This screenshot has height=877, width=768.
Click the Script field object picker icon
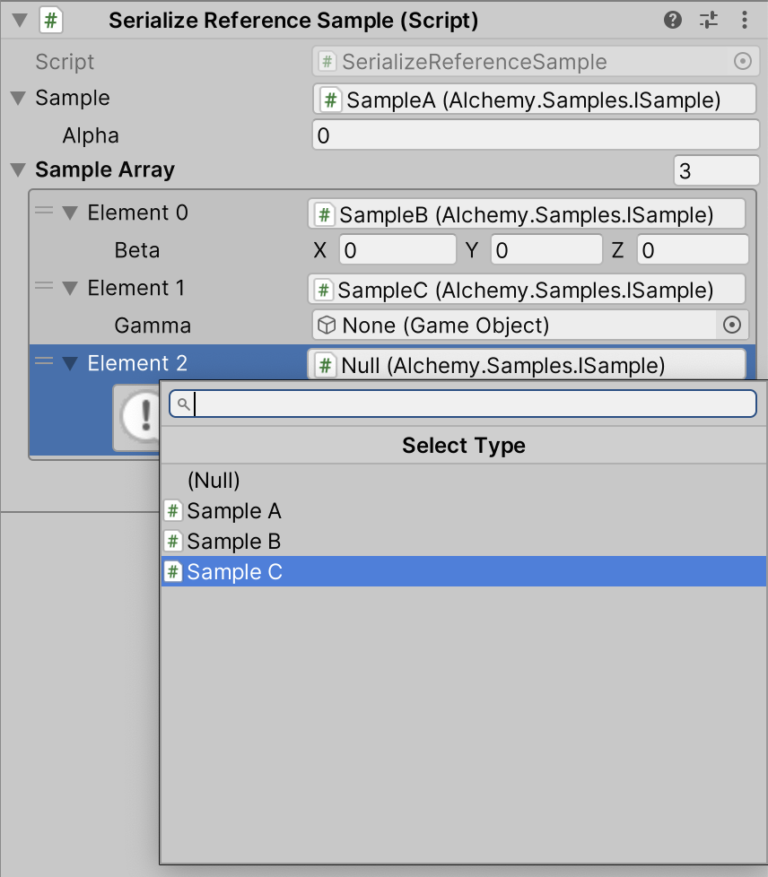[x=742, y=62]
